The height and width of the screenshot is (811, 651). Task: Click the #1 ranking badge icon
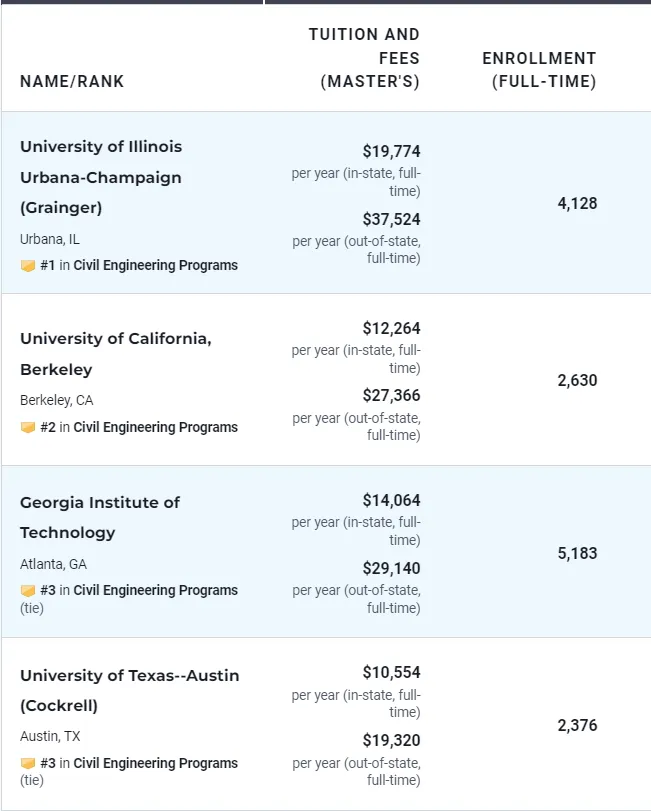(28, 266)
